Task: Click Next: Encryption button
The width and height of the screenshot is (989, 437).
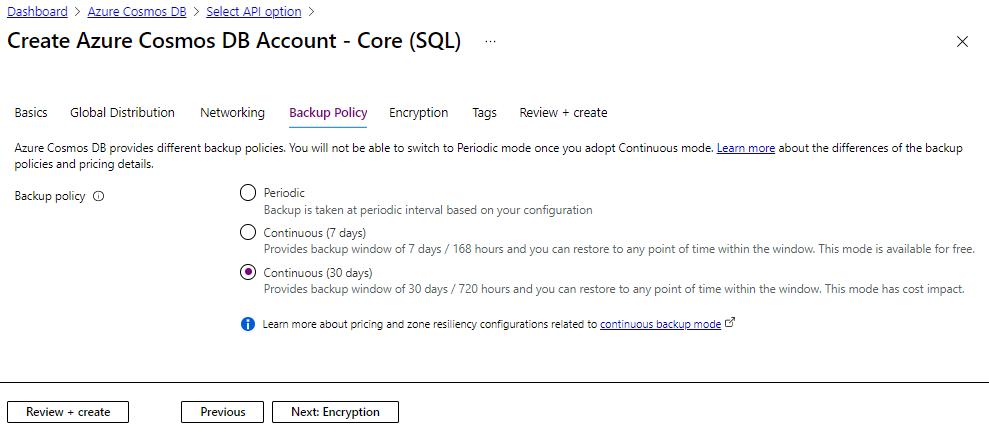Action: point(335,412)
